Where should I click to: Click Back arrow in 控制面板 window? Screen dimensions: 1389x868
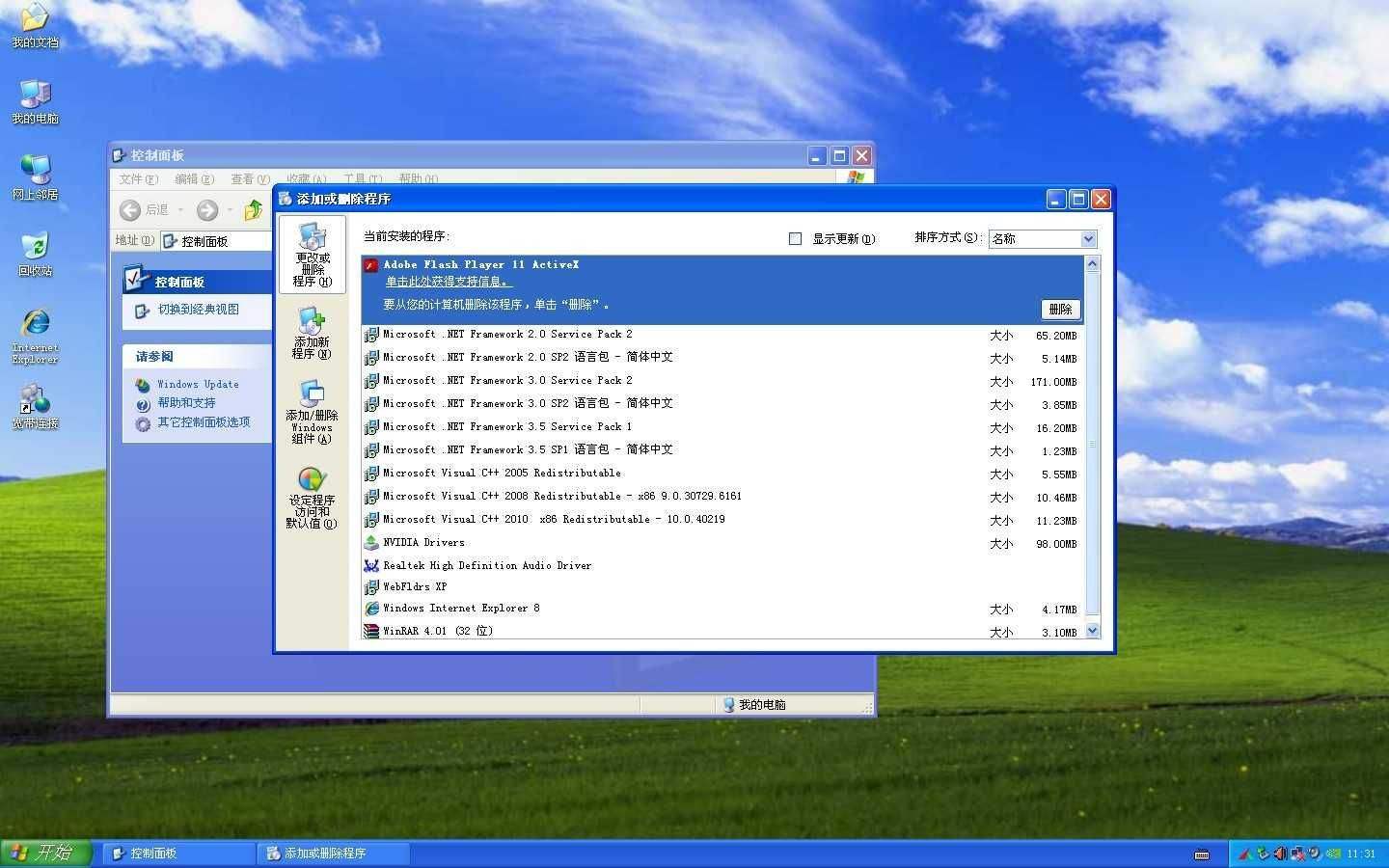point(130,210)
